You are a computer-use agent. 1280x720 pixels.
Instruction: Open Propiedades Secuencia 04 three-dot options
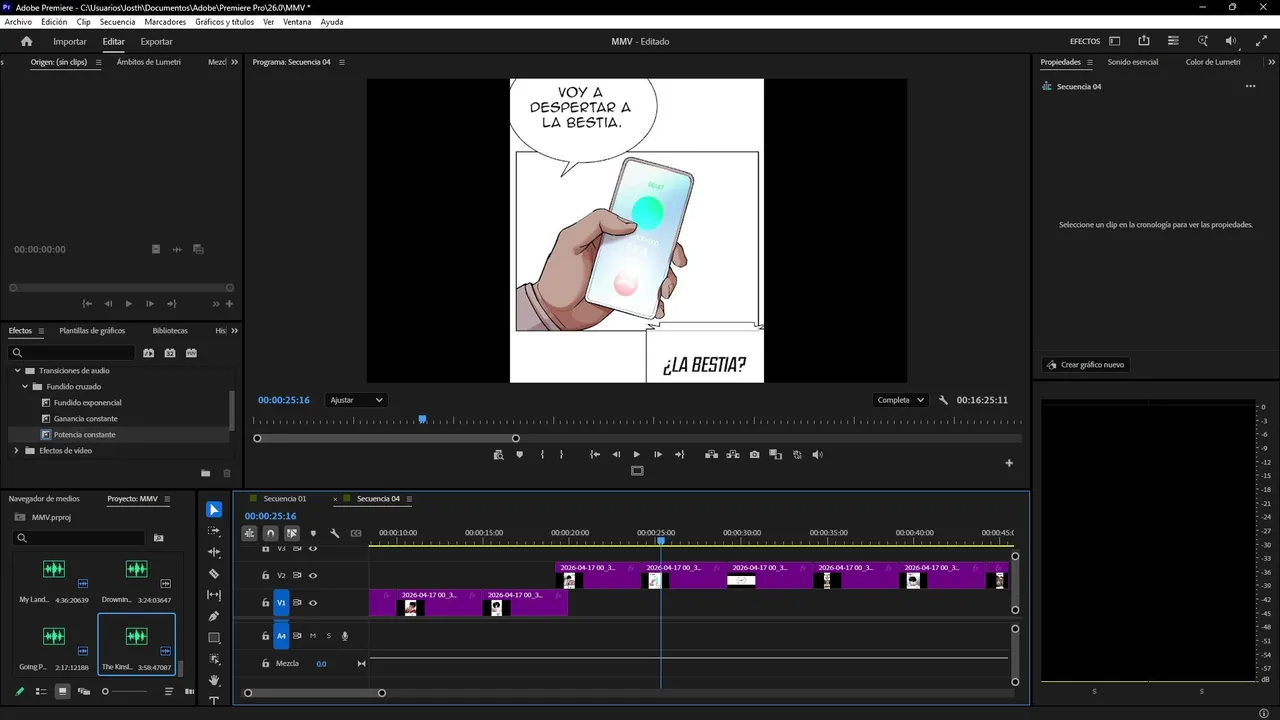pyautogui.click(x=1250, y=87)
